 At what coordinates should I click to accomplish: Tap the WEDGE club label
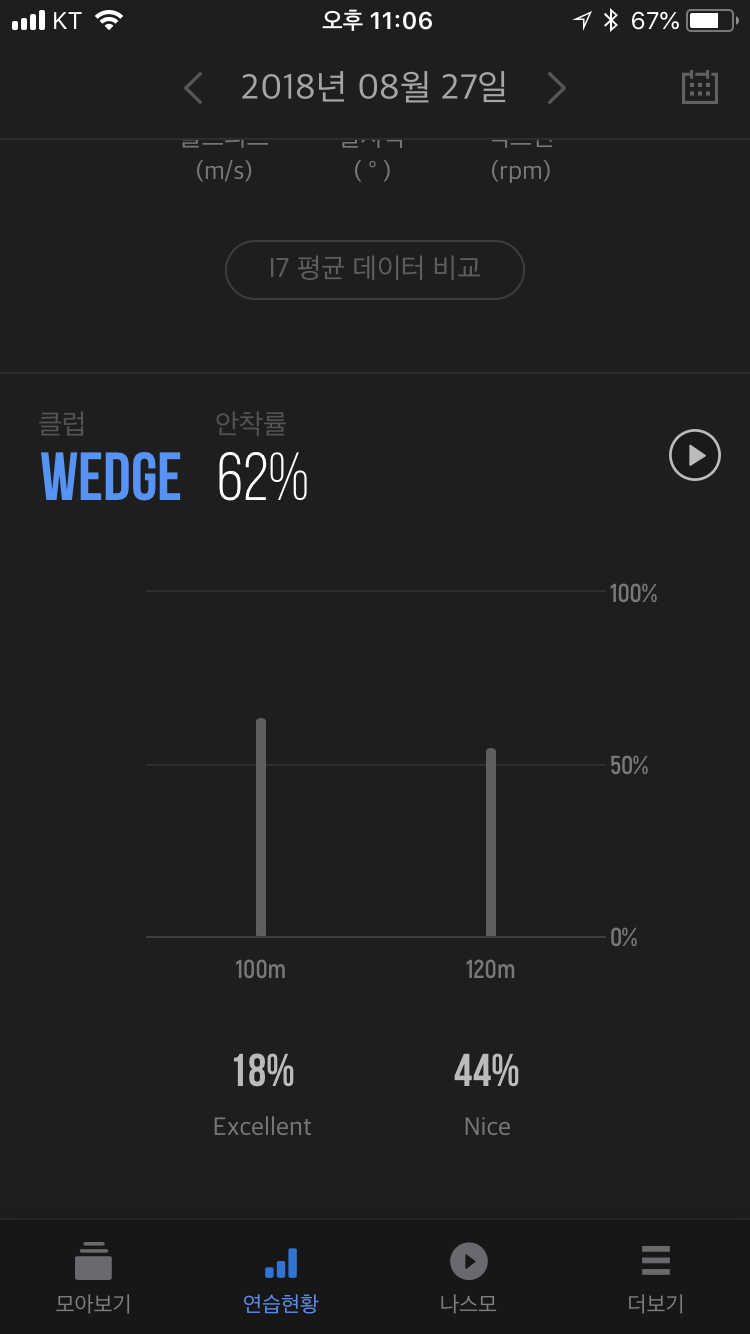pos(111,478)
